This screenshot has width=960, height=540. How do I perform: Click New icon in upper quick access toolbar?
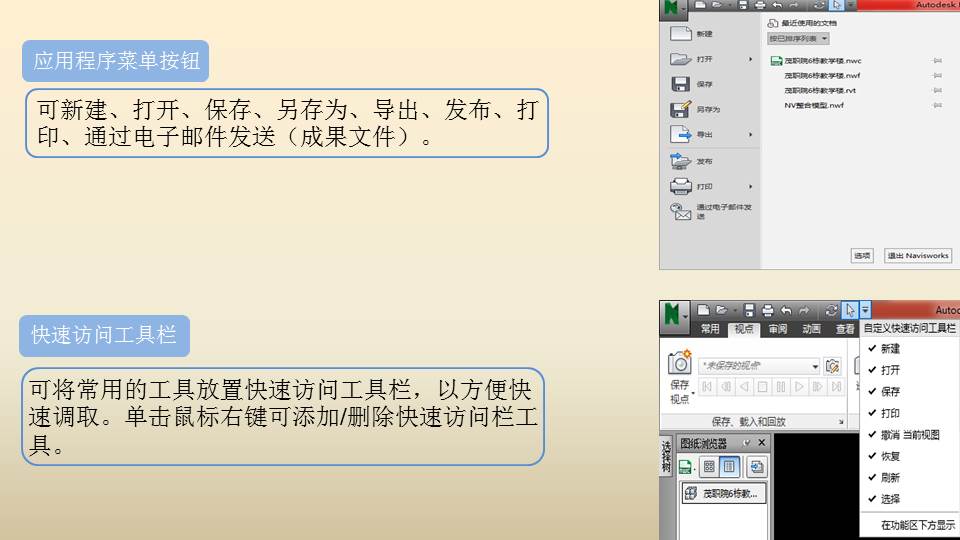click(700, 5)
